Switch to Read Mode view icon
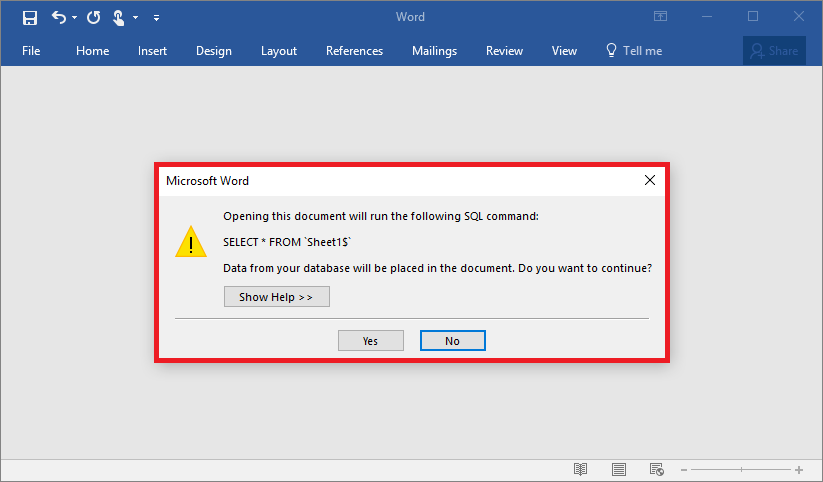 click(x=581, y=469)
